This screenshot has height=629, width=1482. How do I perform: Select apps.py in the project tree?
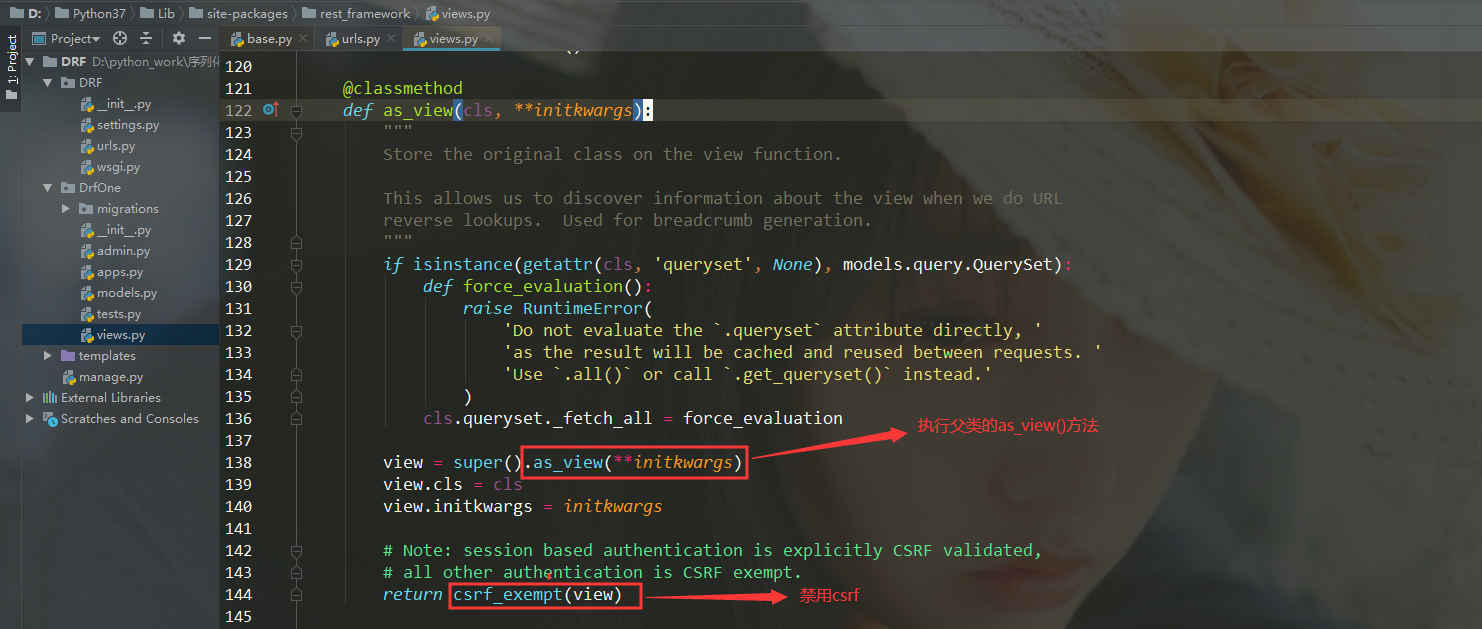click(x=120, y=272)
